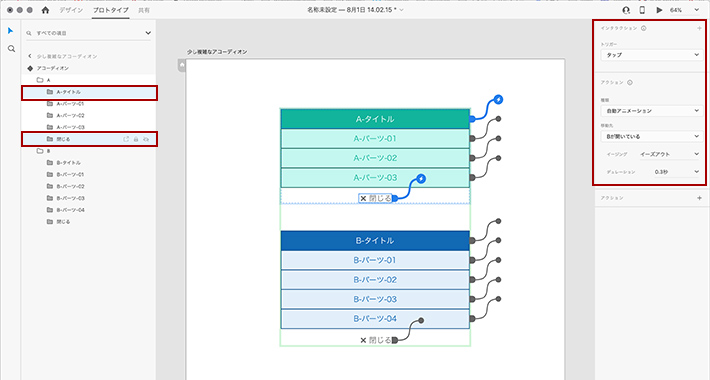This screenshot has width=710, height=380.
Task: Open the 移動先 destination dropdown
Action: 652,136
